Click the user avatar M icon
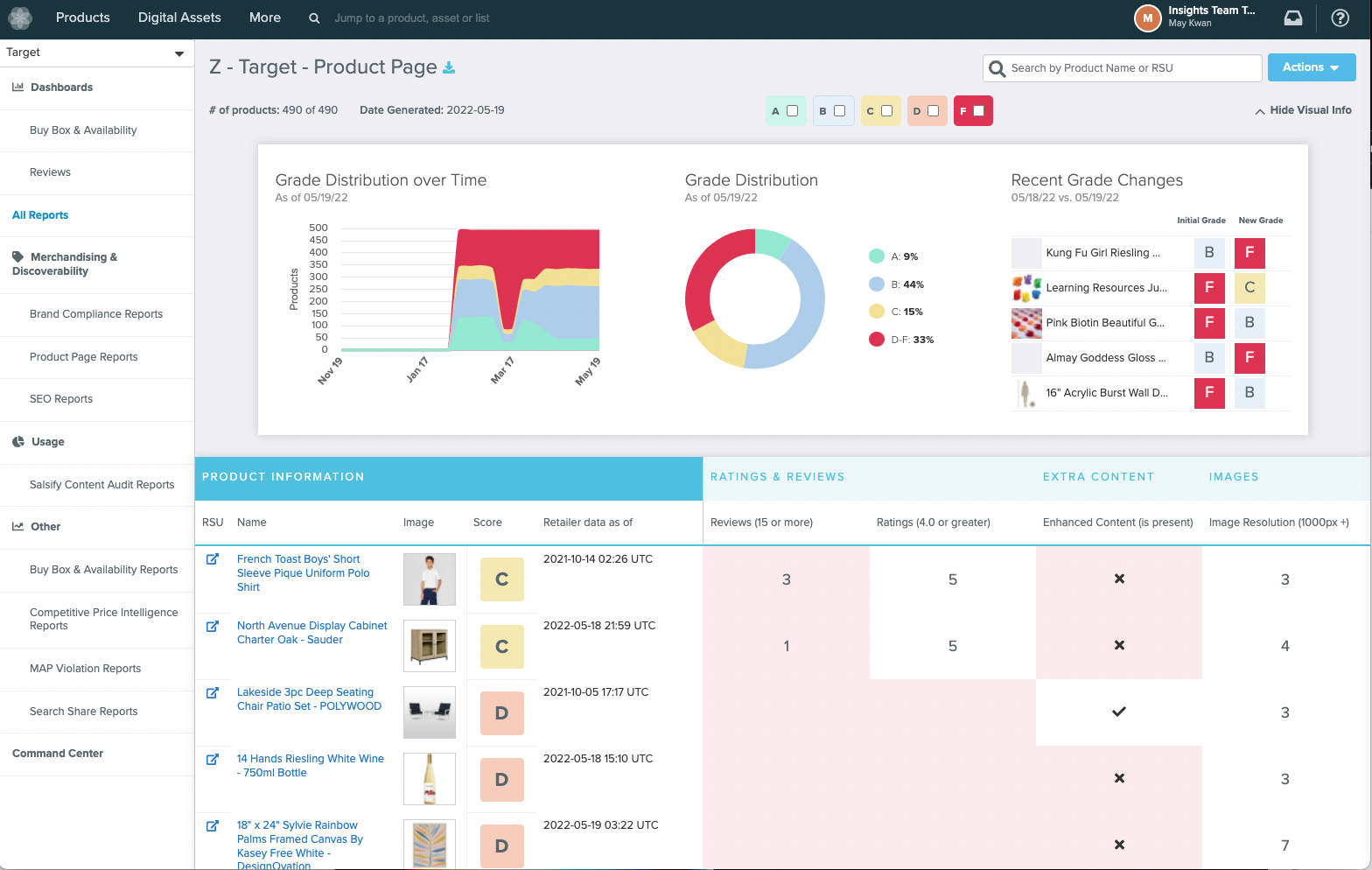 [1147, 18]
